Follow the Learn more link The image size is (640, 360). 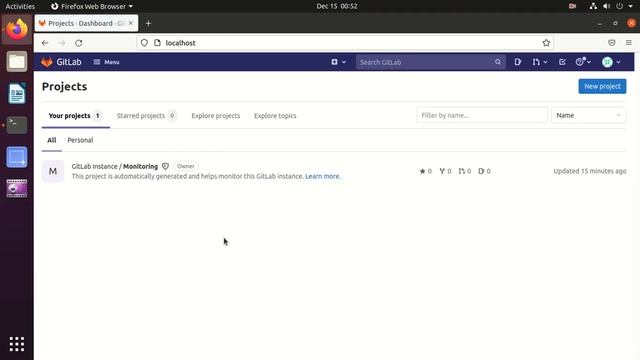tap(322, 176)
